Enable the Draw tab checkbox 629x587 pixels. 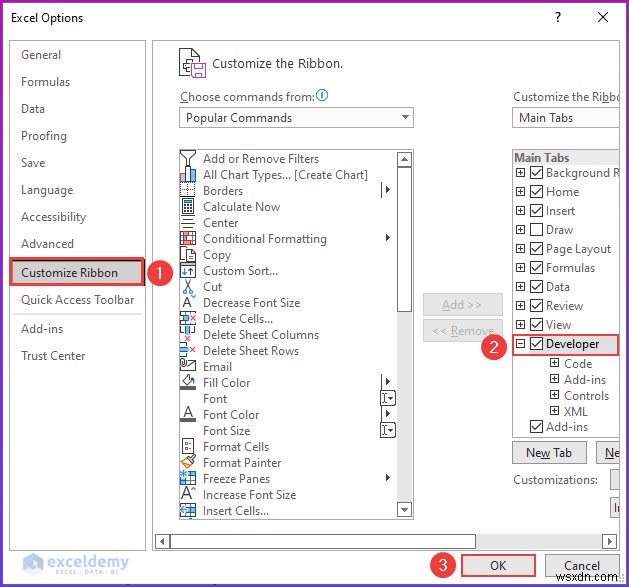[536, 230]
